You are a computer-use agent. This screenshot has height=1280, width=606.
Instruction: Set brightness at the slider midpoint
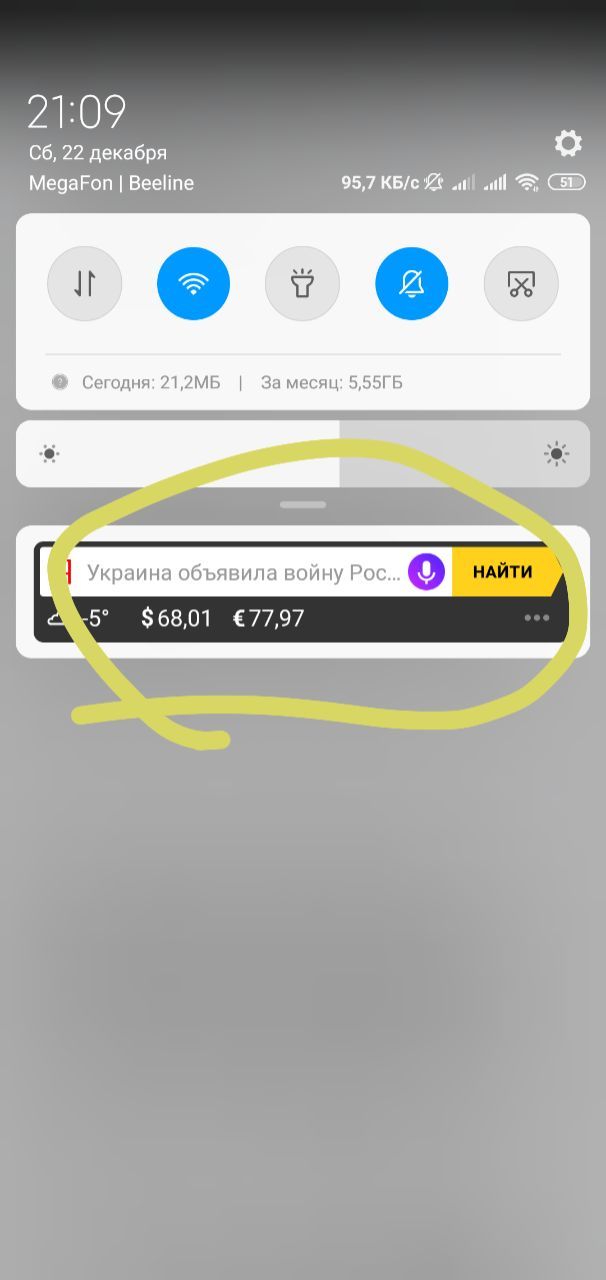[303, 454]
